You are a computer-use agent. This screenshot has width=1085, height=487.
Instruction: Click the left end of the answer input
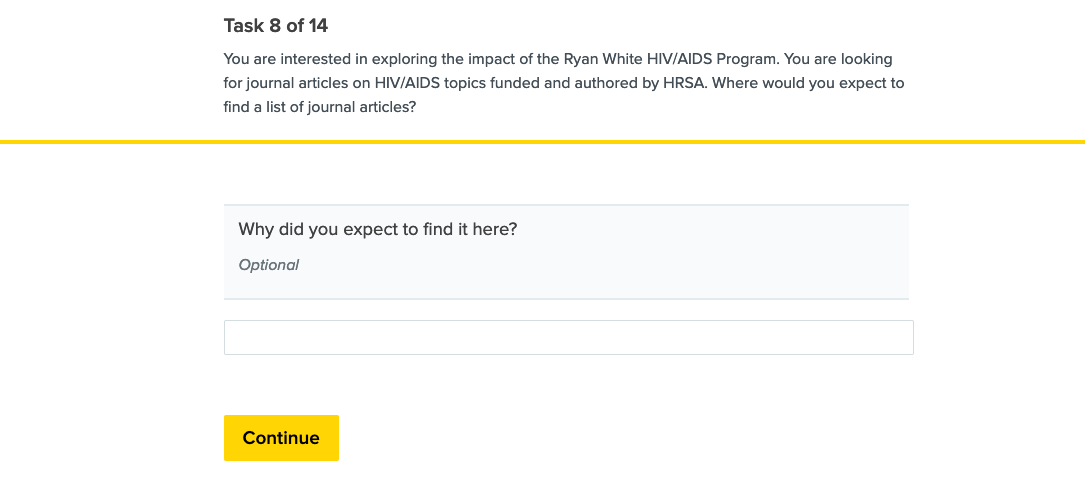click(x=236, y=338)
